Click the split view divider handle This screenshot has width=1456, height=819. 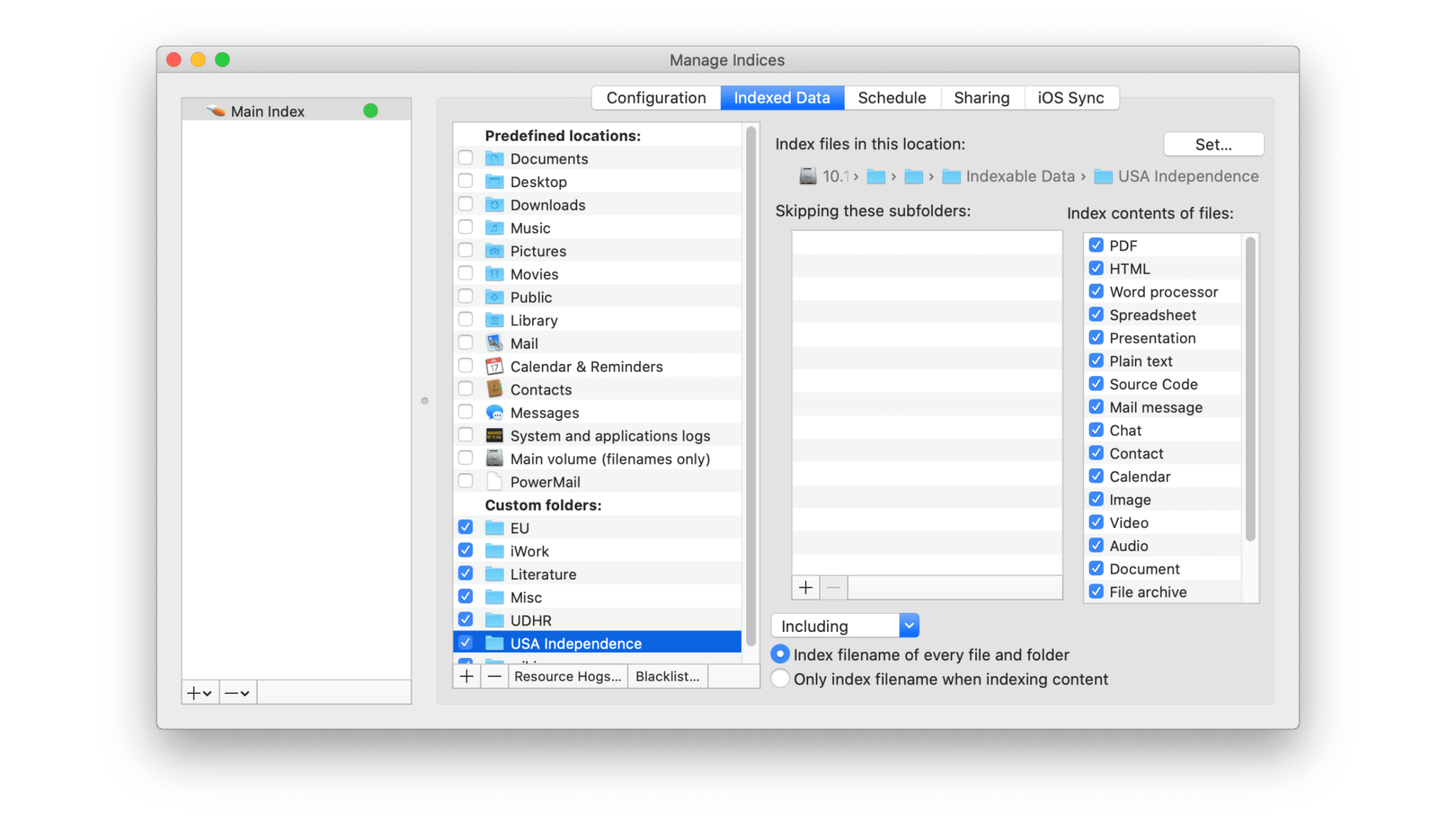[425, 401]
